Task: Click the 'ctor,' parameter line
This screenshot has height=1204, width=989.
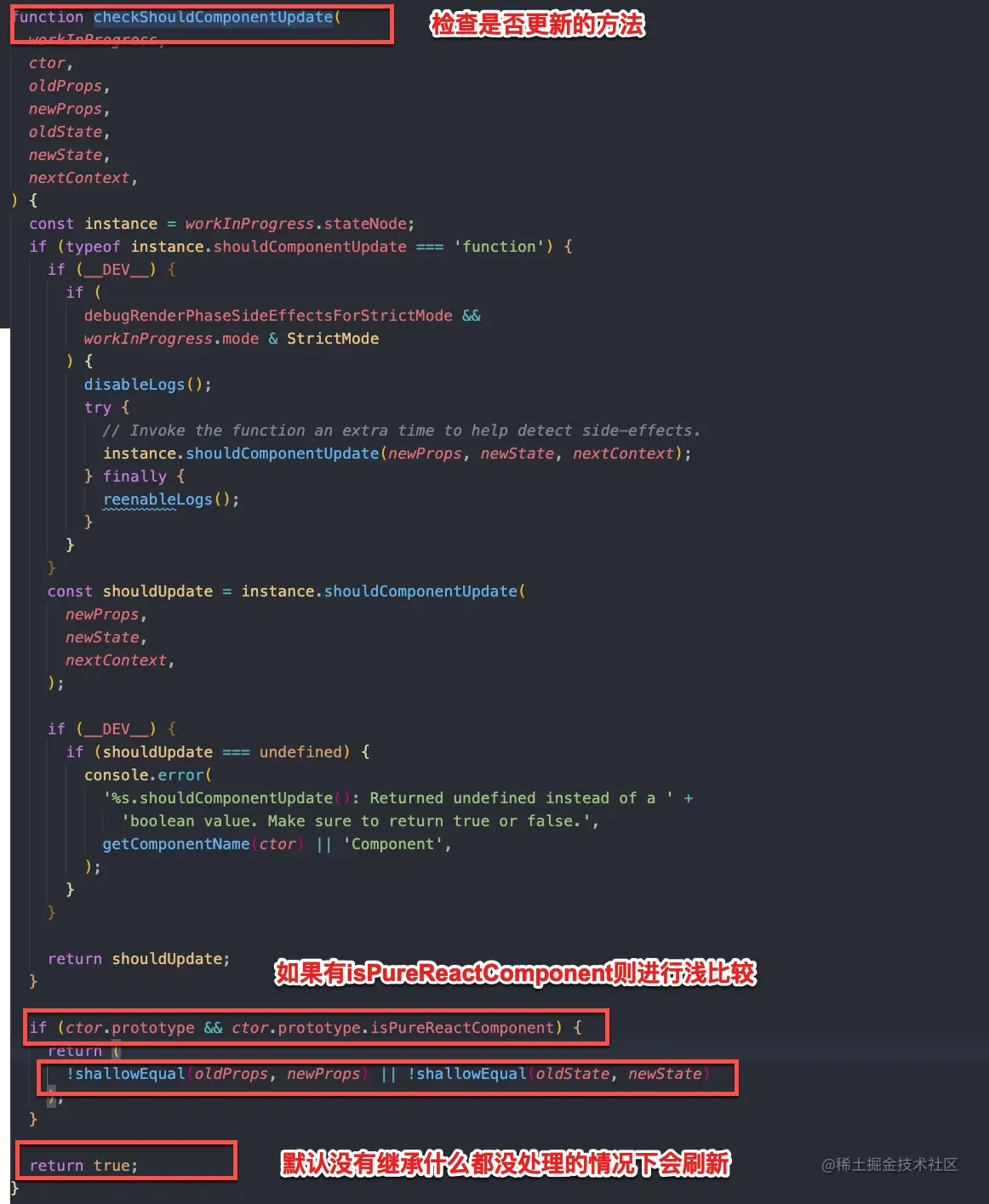Action: pos(51,63)
